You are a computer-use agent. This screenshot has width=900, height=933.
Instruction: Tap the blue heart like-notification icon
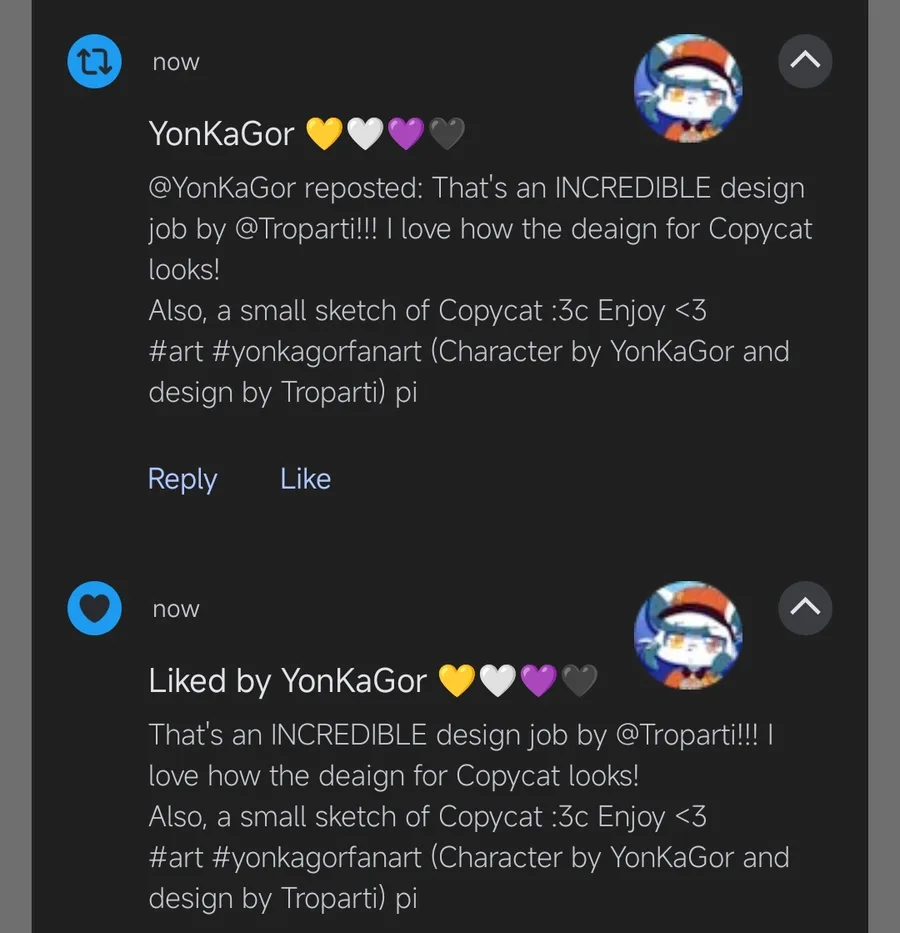click(x=94, y=608)
